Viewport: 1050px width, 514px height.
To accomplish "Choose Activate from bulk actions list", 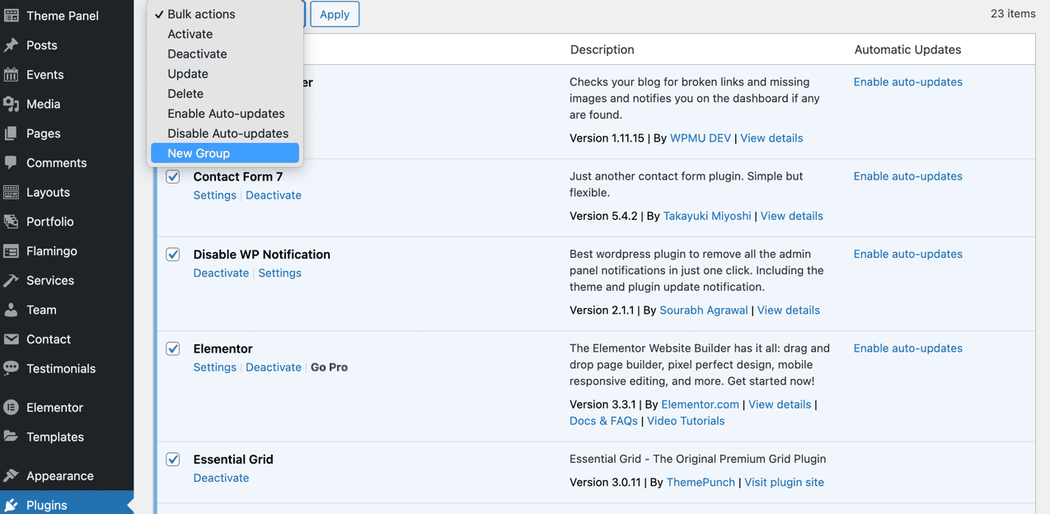I will coord(224,34).
